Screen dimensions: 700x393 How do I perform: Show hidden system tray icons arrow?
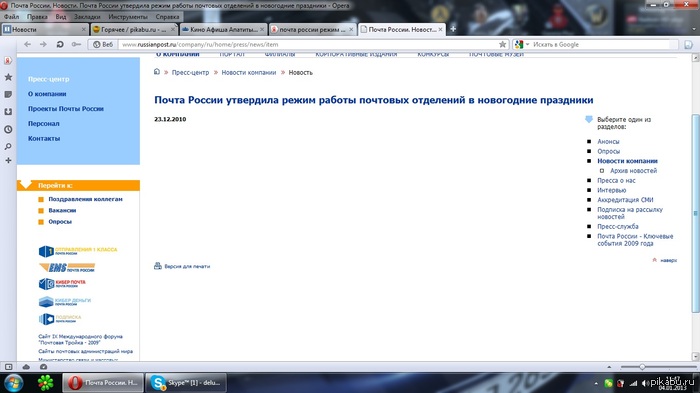click(x=596, y=383)
